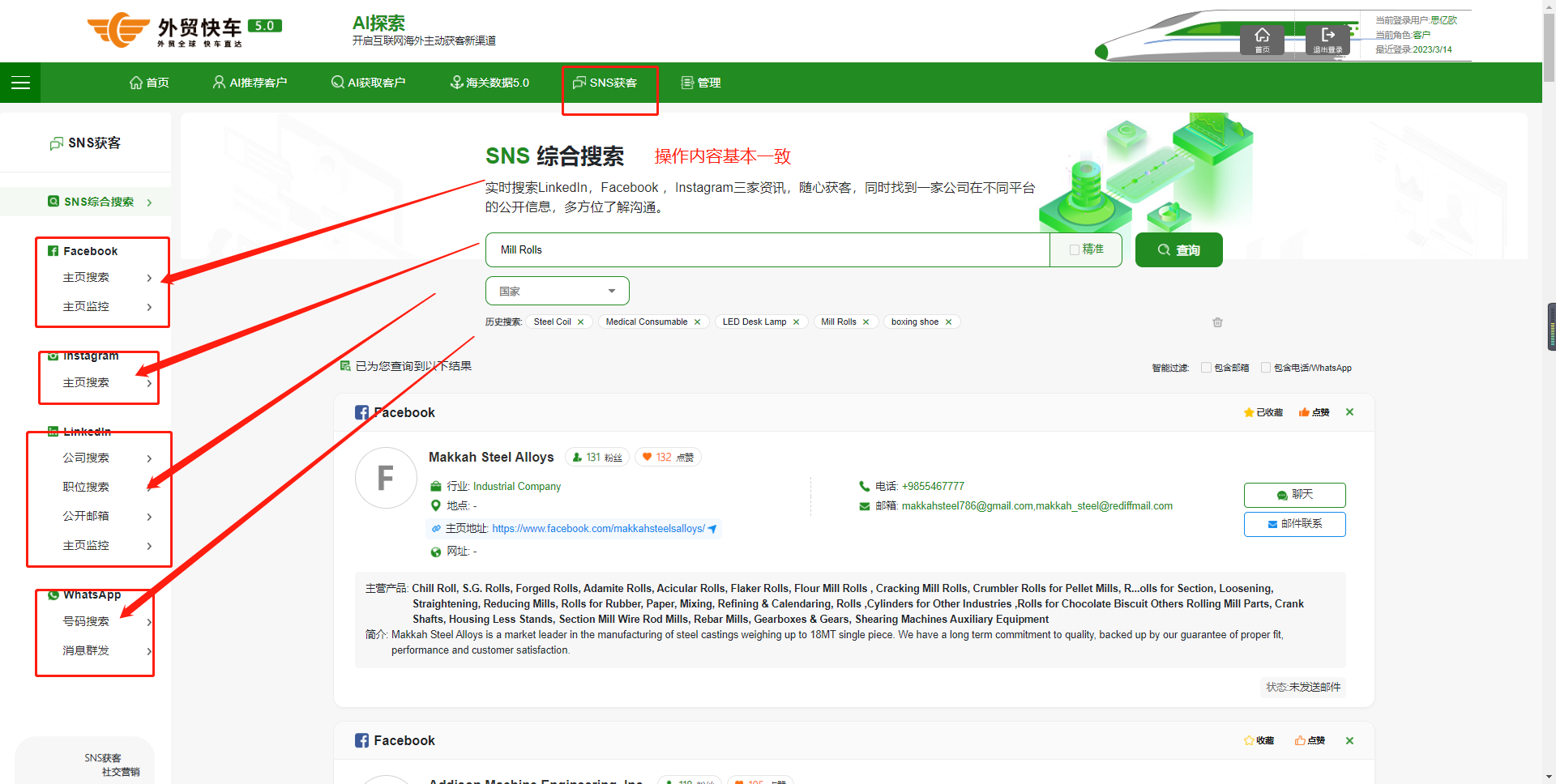1556x784 pixels.
Task: Select boxing shoe history search
Action: 915,322
